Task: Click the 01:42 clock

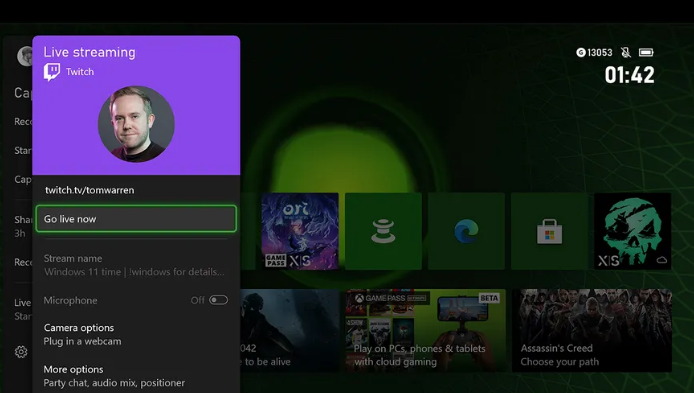Action: tap(629, 75)
